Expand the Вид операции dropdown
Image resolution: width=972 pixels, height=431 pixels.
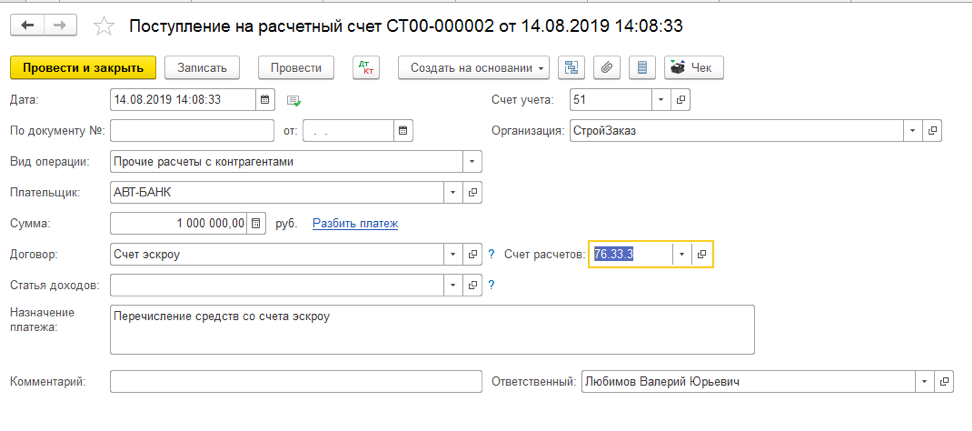(x=472, y=161)
